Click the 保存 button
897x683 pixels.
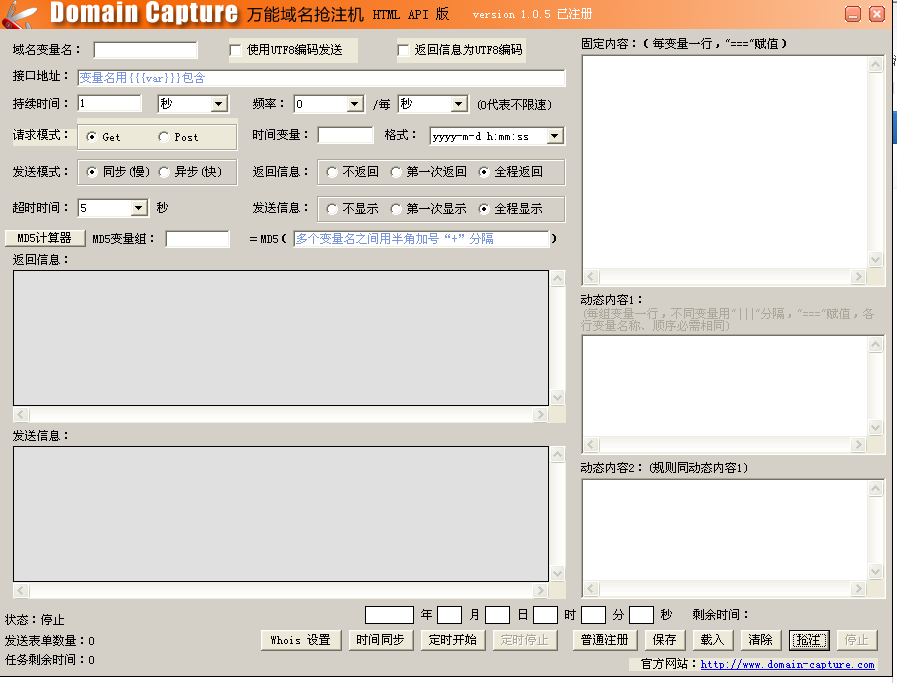pos(664,640)
